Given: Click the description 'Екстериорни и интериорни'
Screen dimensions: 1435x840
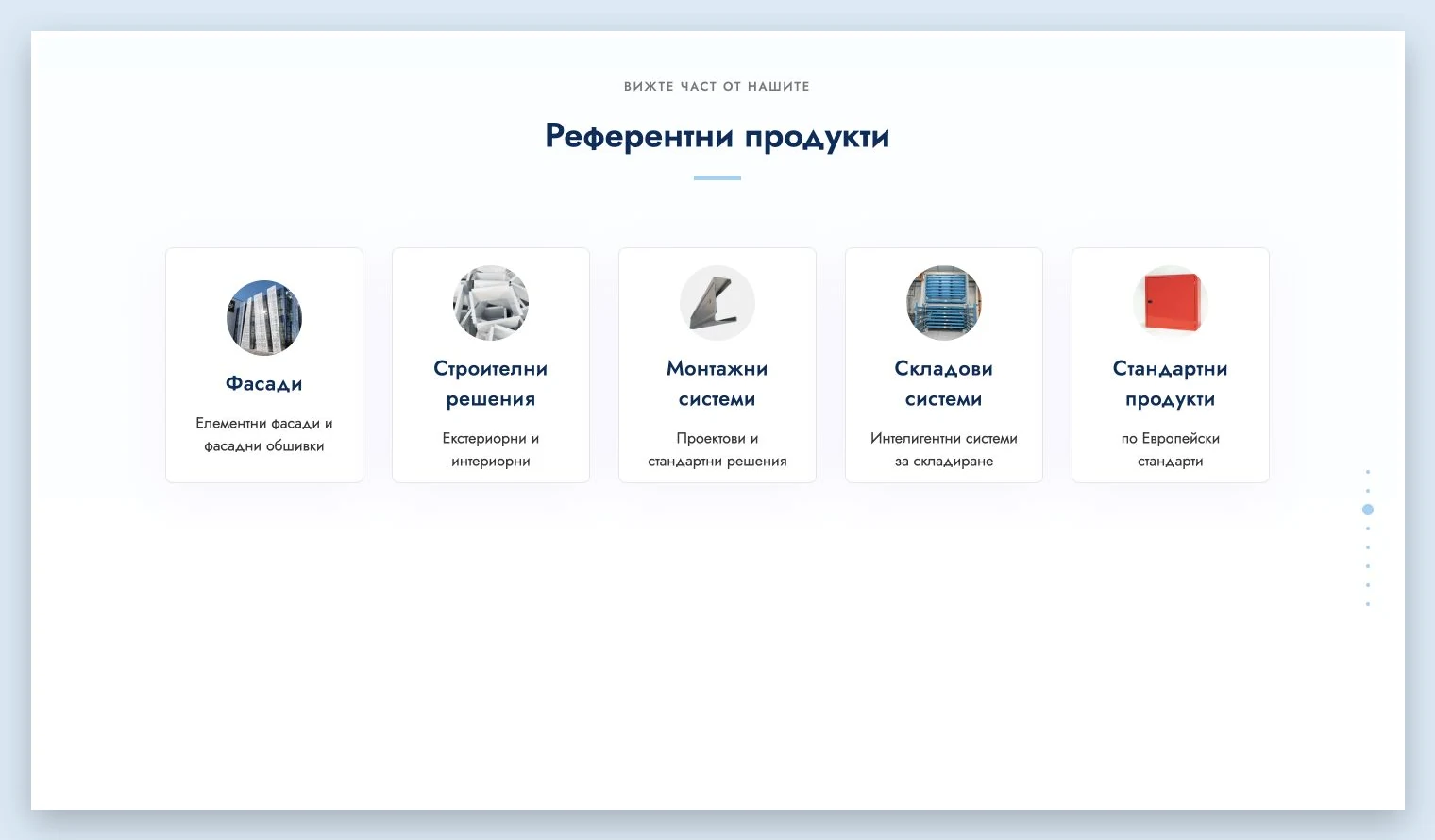Looking at the screenshot, I should coord(491,450).
